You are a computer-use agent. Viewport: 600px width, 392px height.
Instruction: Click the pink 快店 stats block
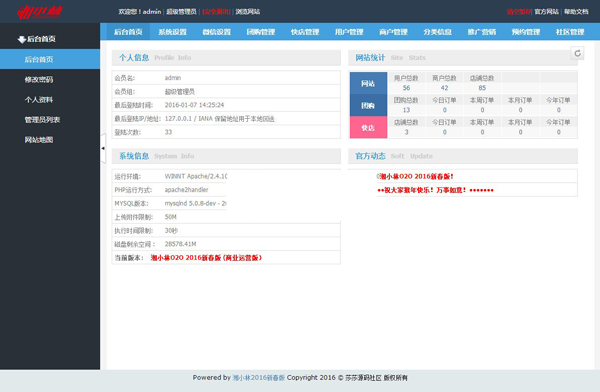tap(368, 127)
